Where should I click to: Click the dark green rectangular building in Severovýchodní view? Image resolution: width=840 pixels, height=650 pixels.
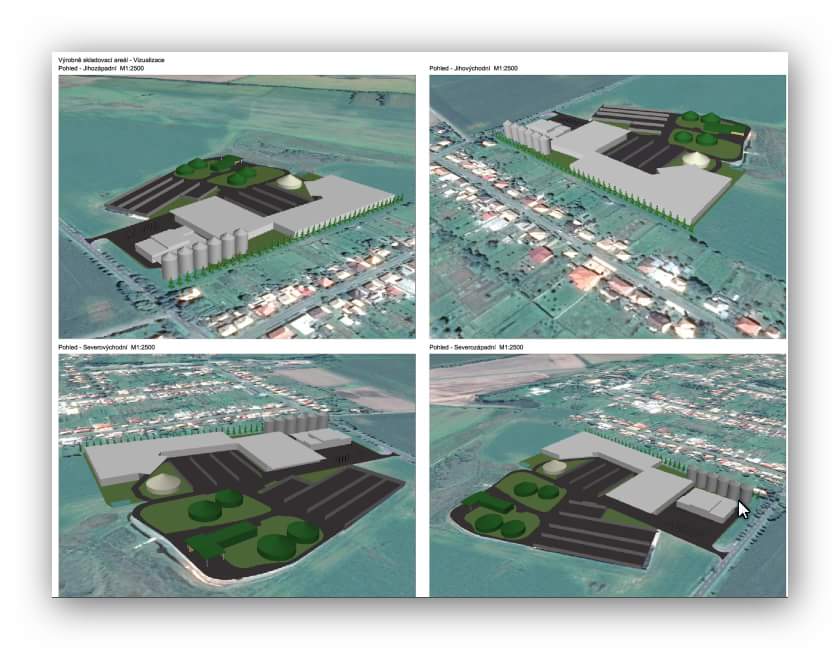coord(218,540)
